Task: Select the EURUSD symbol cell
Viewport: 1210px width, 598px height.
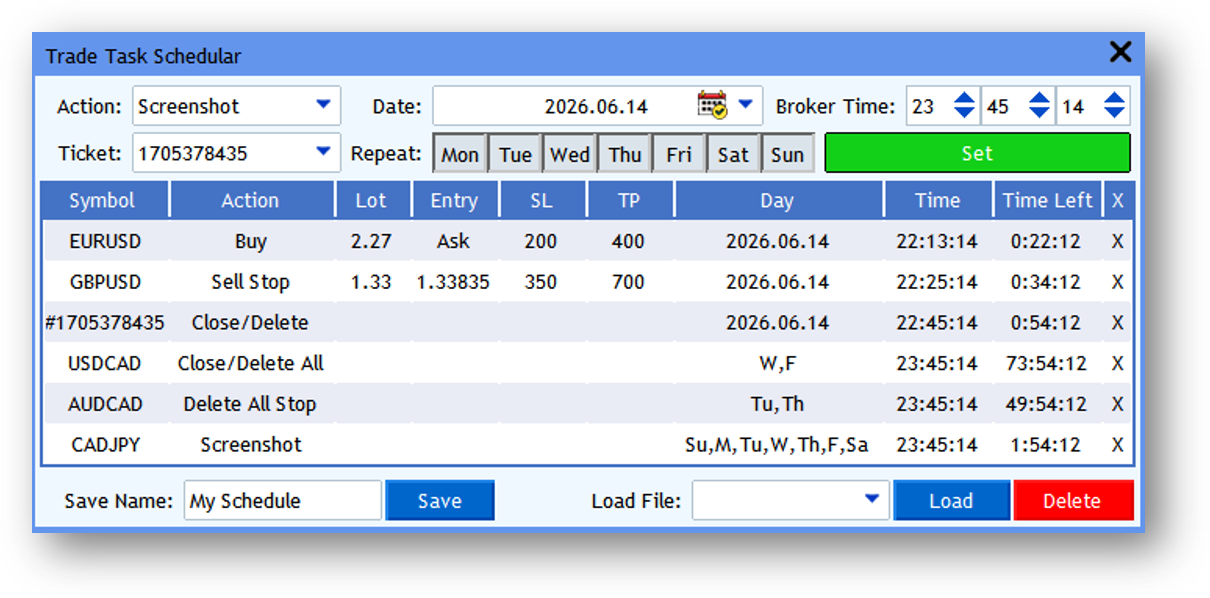Action: tap(105, 241)
